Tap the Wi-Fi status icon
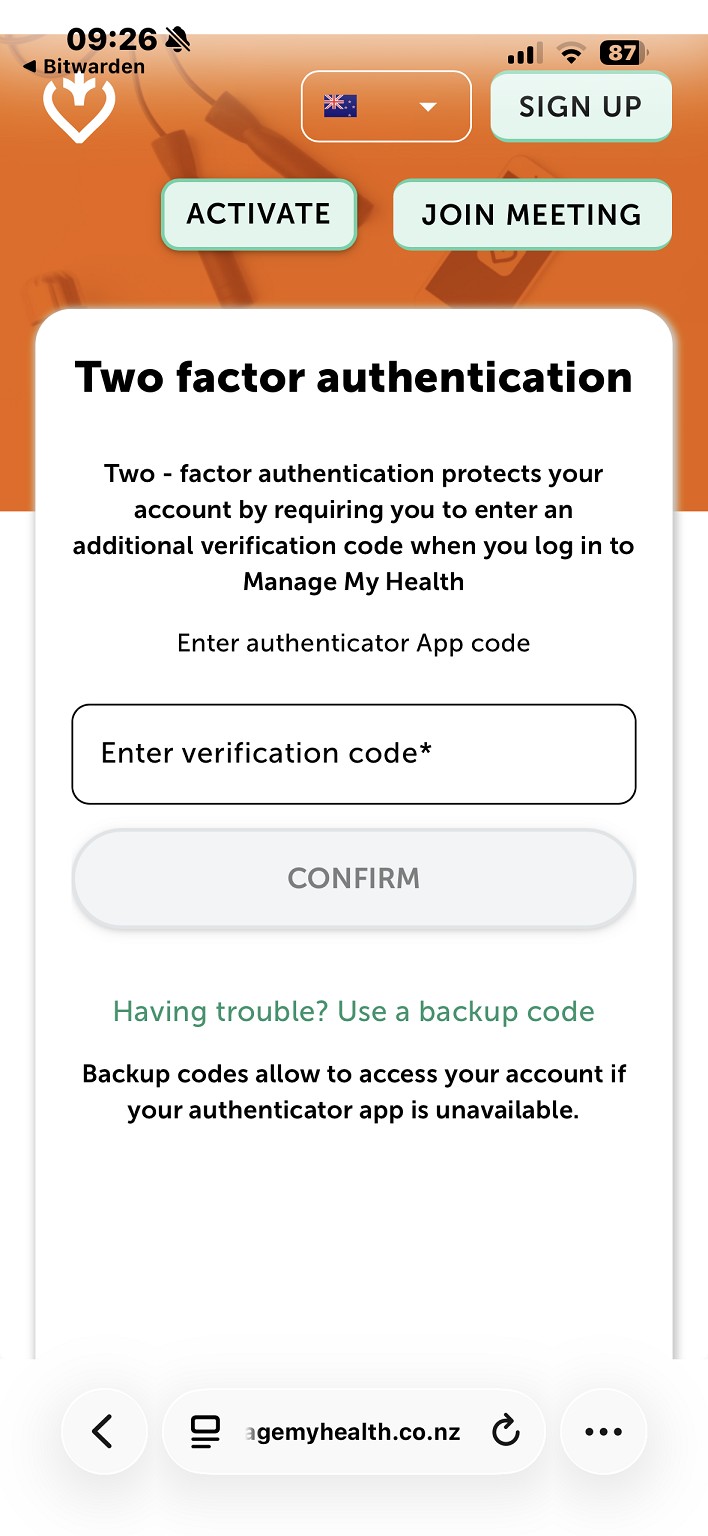This screenshot has height=1536, width=708. coord(572,54)
